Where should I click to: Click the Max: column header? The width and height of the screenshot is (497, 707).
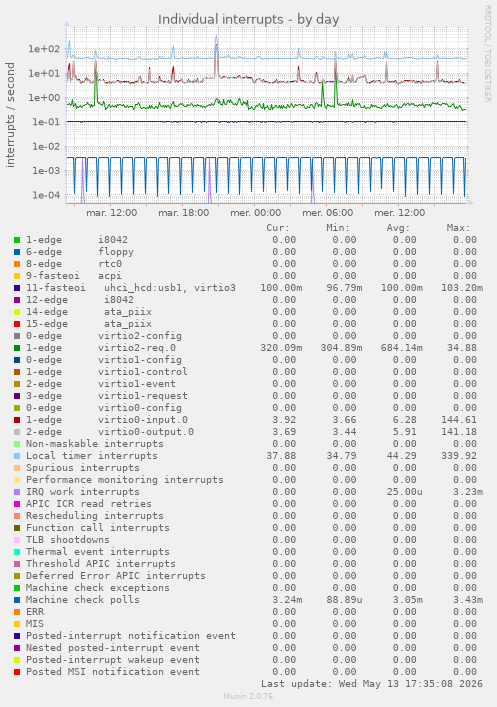[458, 228]
